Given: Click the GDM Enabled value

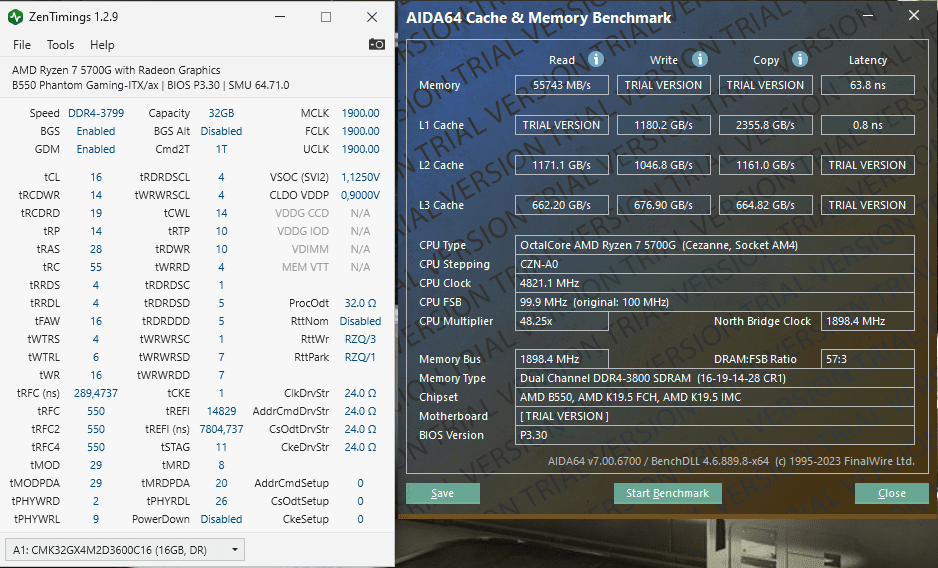Looking at the screenshot, I should [x=96, y=149].
